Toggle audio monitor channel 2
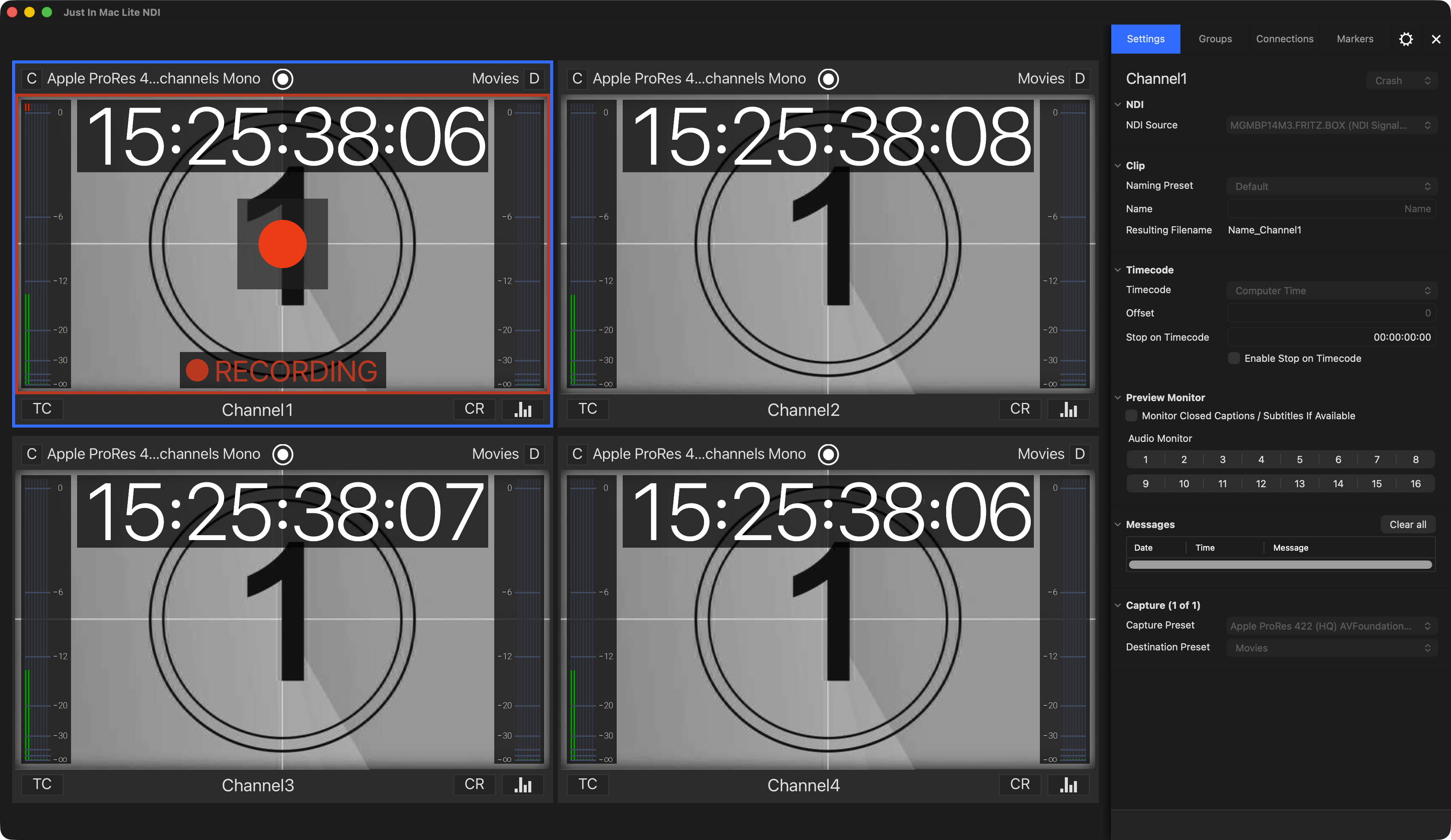Viewport: 1451px width, 840px height. click(x=1184, y=460)
